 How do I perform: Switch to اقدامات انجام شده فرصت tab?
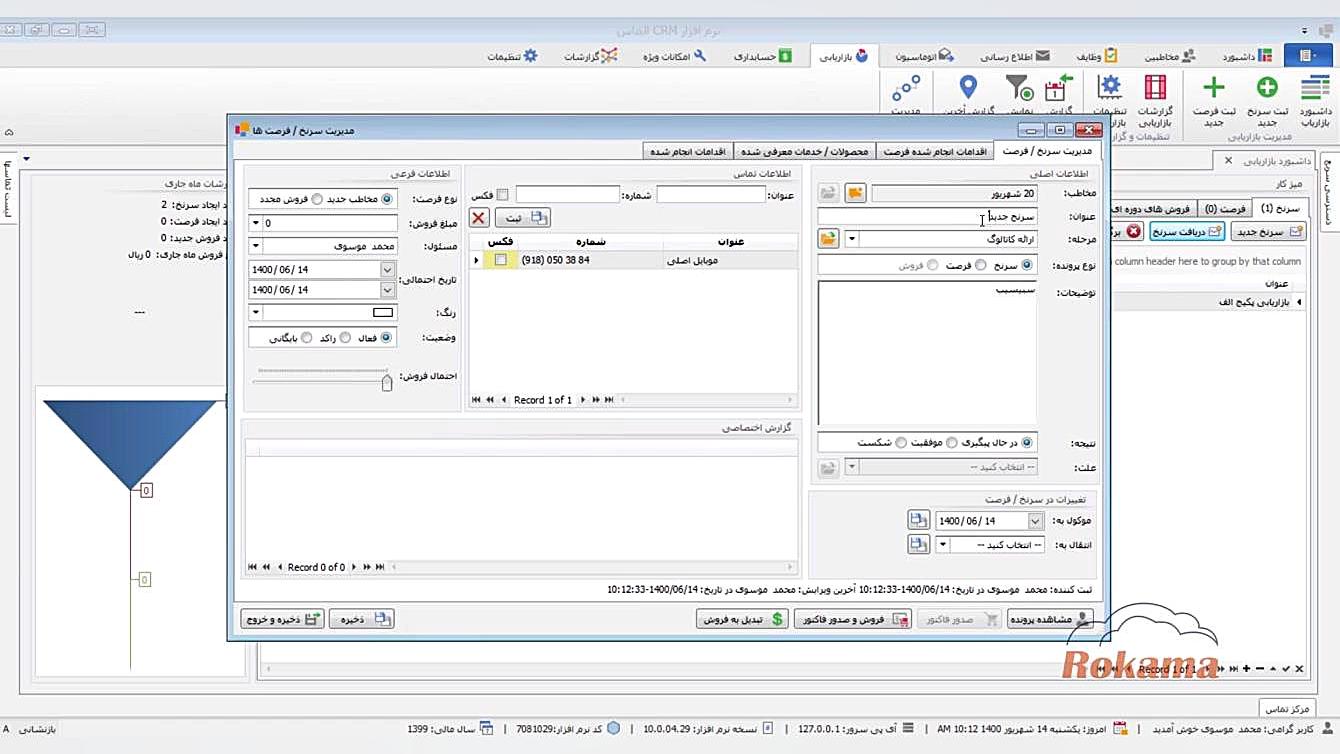(934, 151)
